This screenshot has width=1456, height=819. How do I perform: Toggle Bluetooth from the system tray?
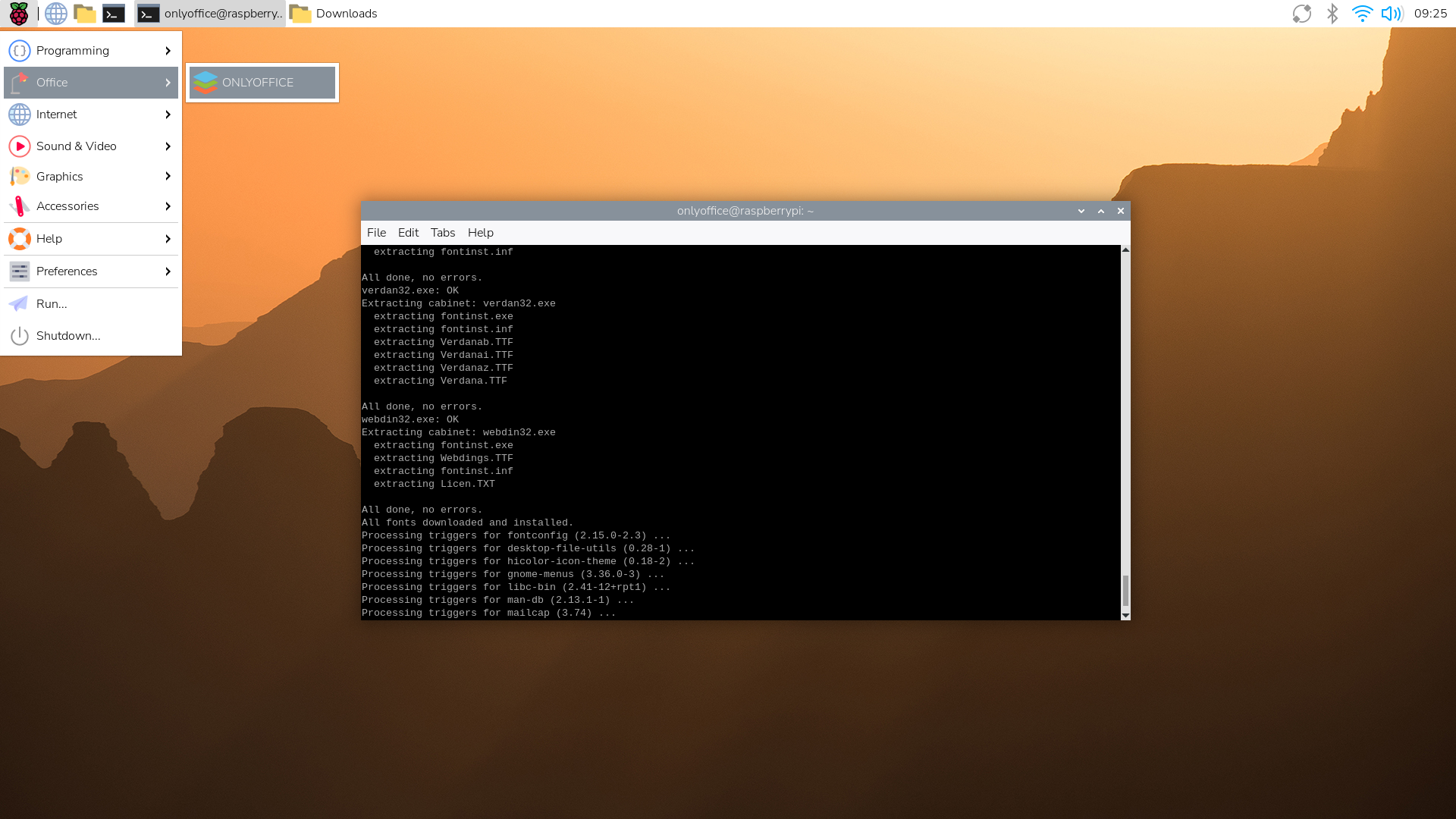pos(1332,13)
